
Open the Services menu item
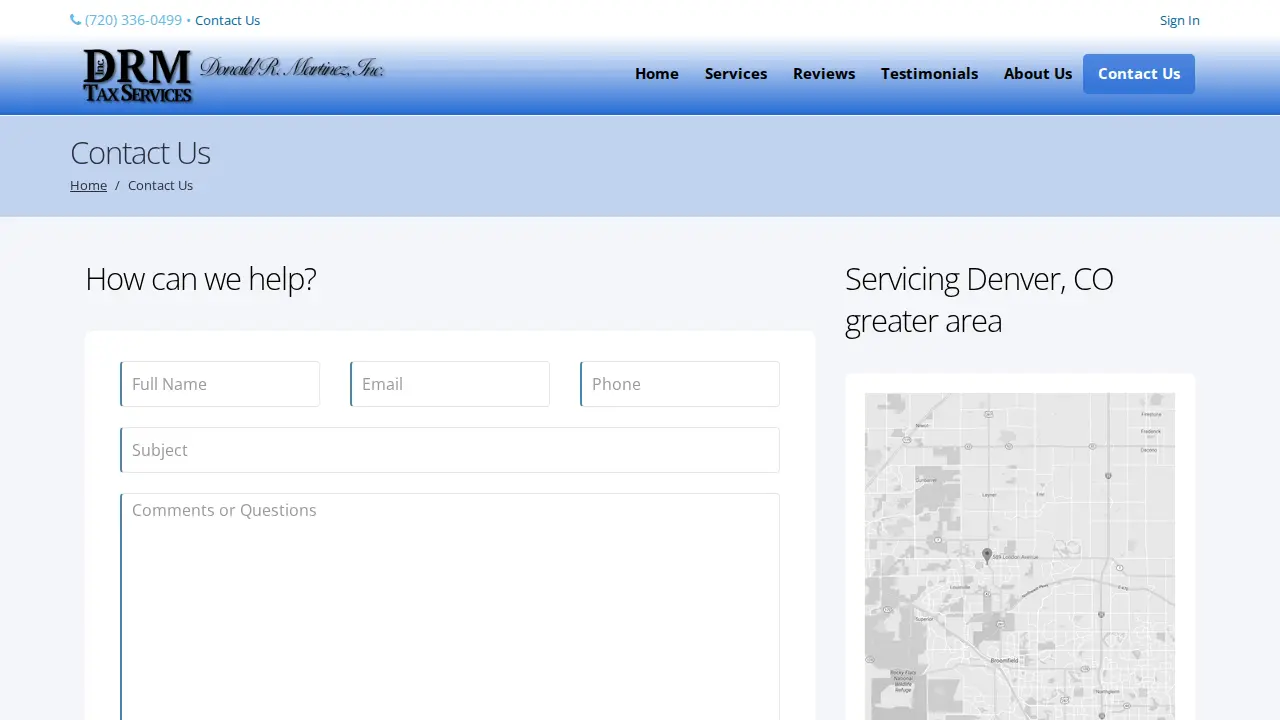tap(736, 74)
